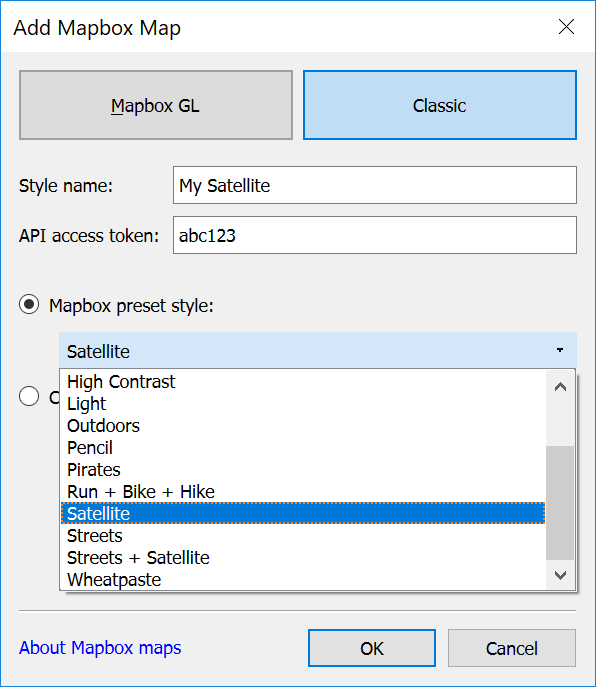Image resolution: width=596 pixels, height=687 pixels.
Task: Switch to the Mapbox GL tab
Action: click(156, 105)
